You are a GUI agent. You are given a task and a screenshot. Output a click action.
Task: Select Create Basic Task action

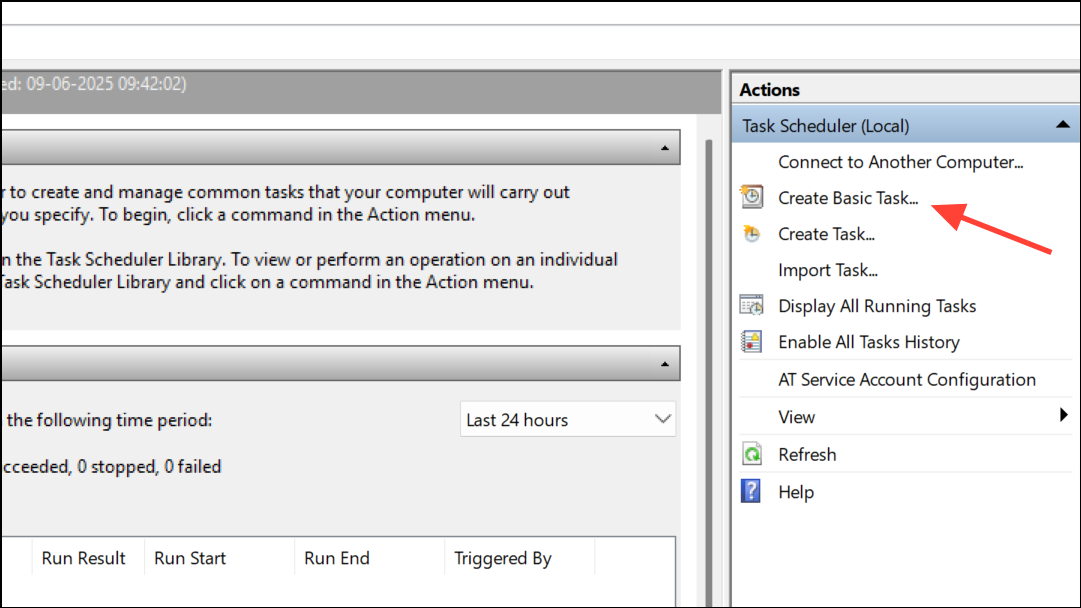(x=848, y=198)
